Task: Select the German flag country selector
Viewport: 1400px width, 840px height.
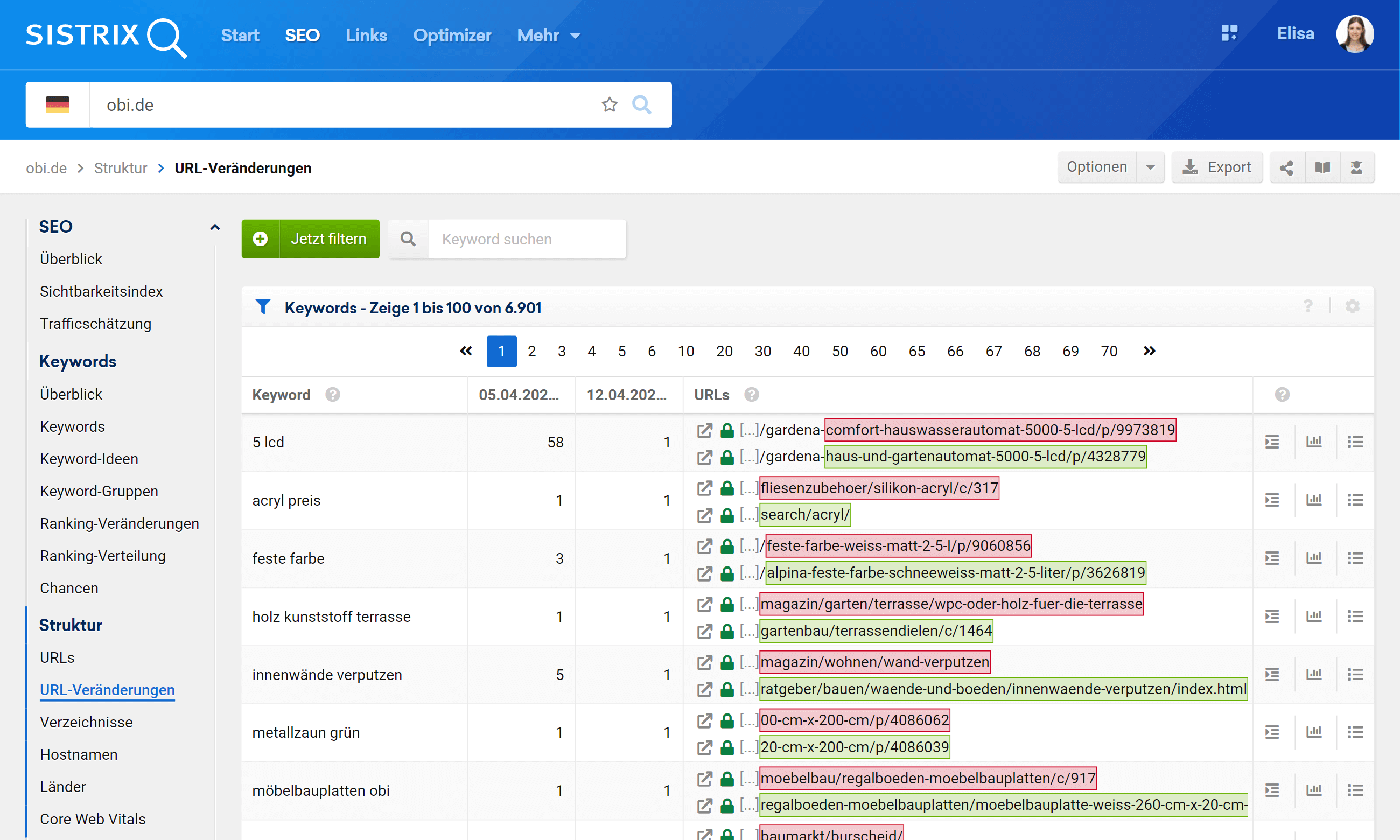Action: pos(58,104)
